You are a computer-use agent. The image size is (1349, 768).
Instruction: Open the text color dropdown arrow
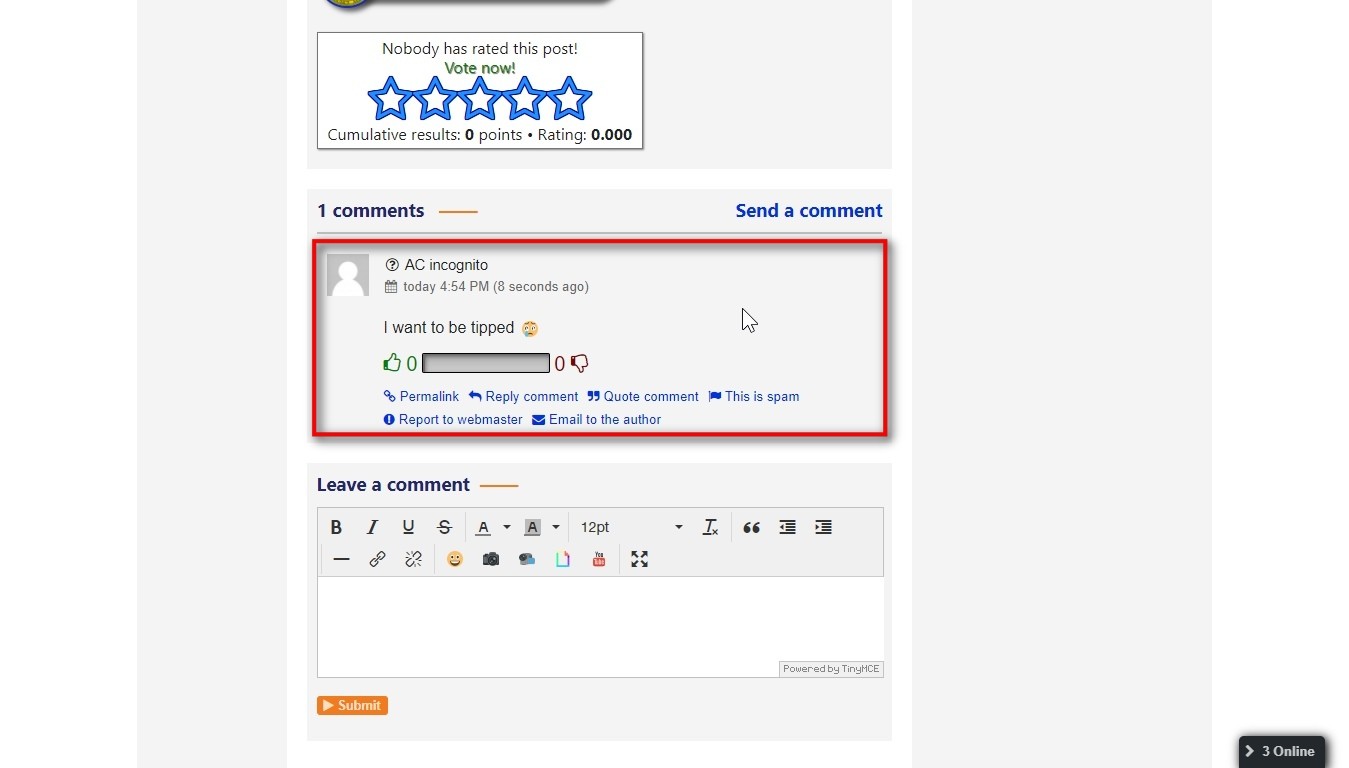[x=507, y=527]
